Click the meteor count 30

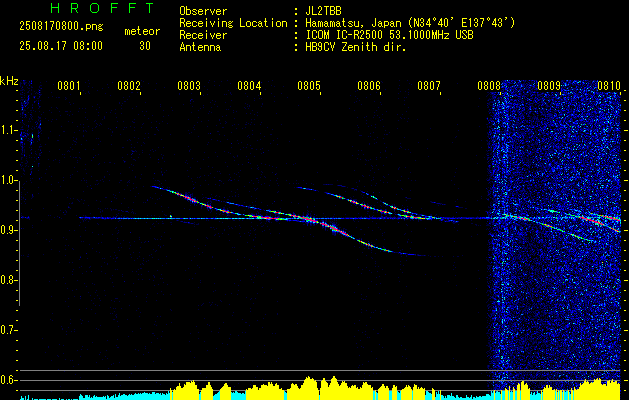(145, 46)
